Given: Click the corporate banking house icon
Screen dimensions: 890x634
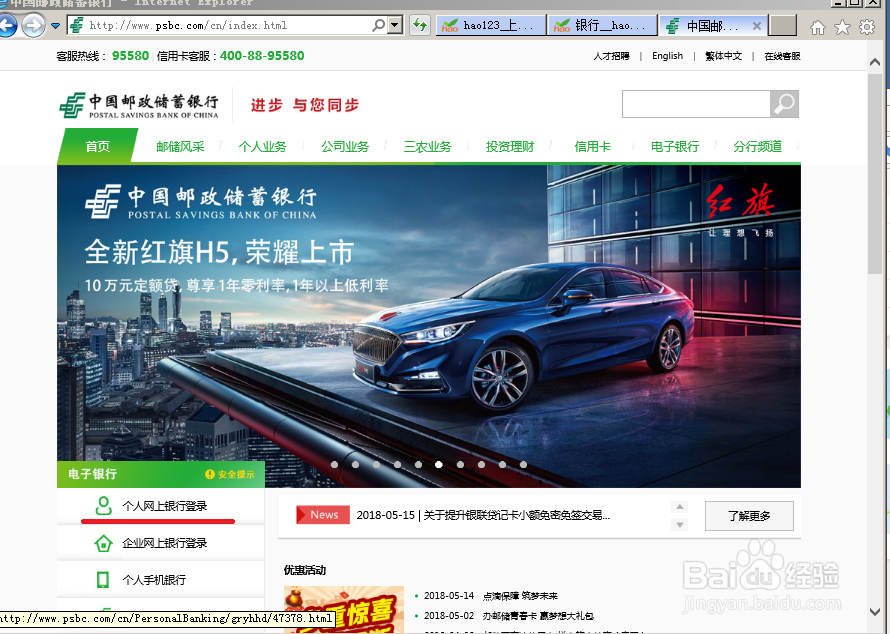Looking at the screenshot, I should click(103, 543).
